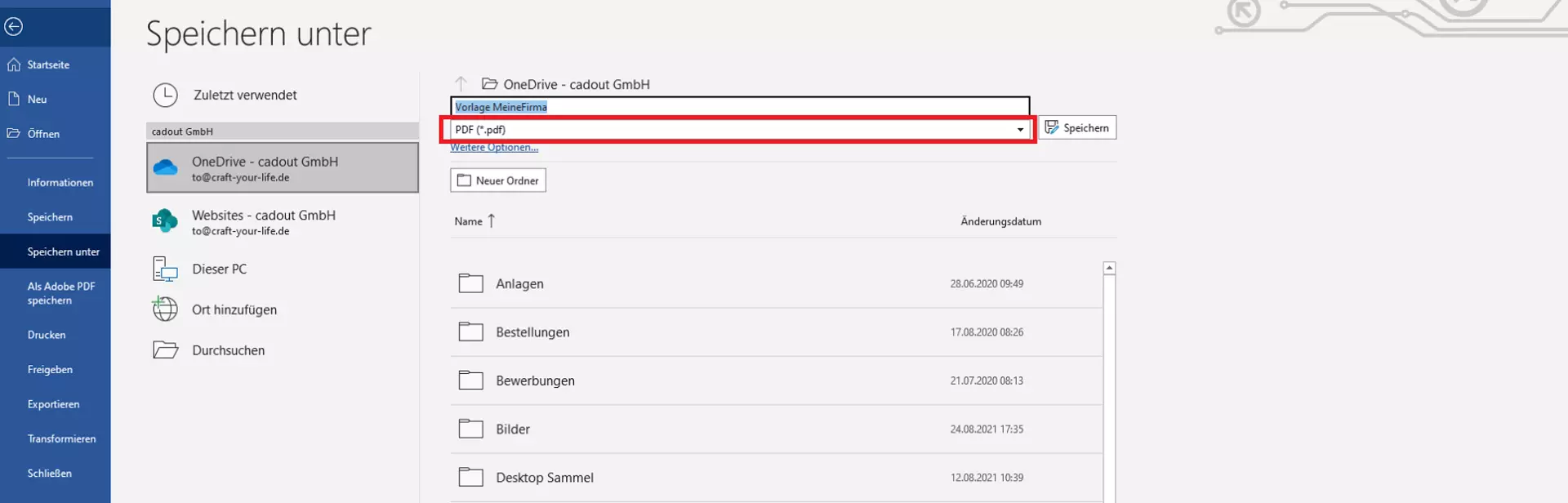Click the Anlagen folder icon
Viewport: 1568px width, 503px height.
click(471, 283)
